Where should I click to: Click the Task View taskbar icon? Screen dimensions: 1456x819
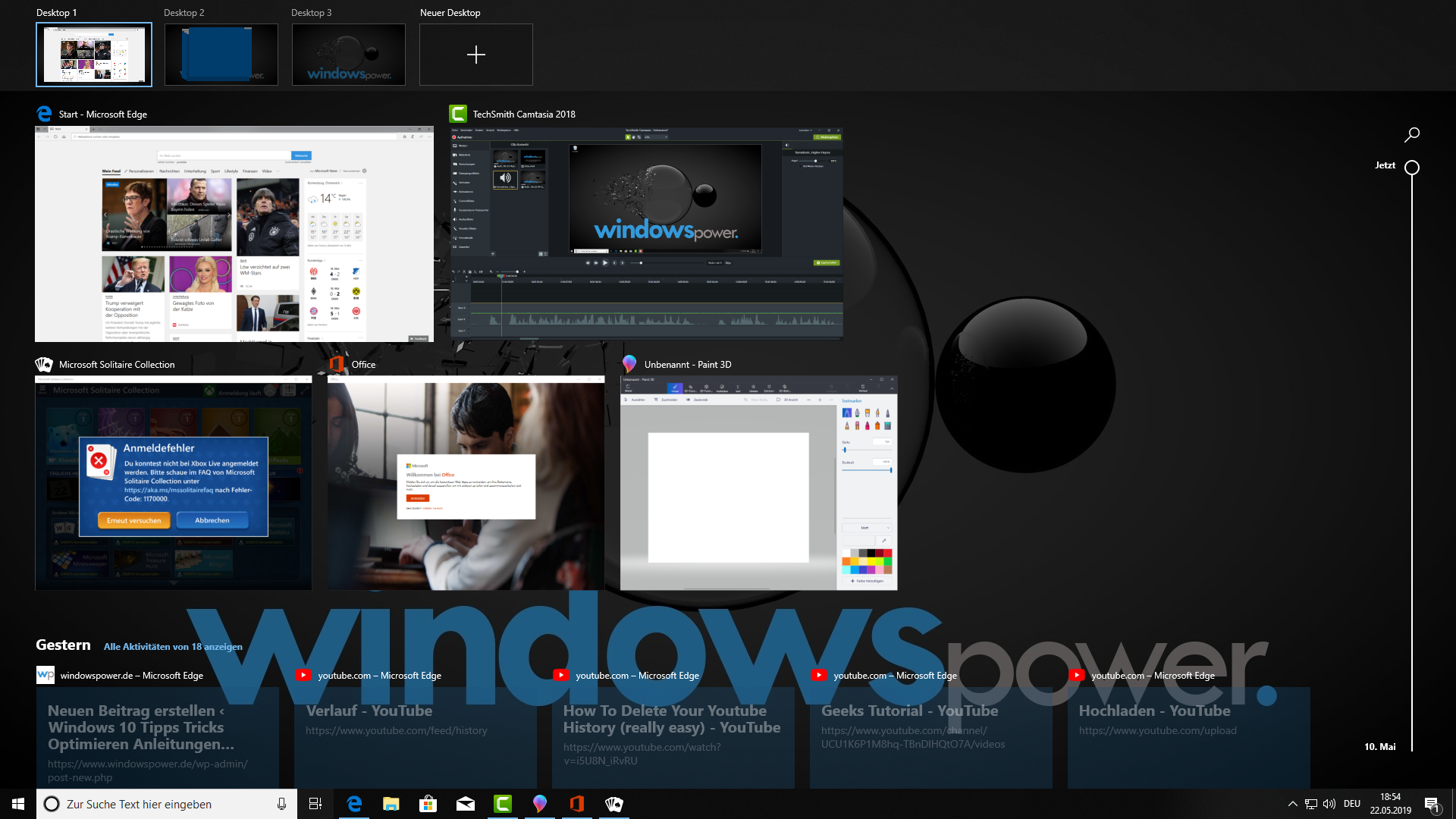(x=315, y=804)
